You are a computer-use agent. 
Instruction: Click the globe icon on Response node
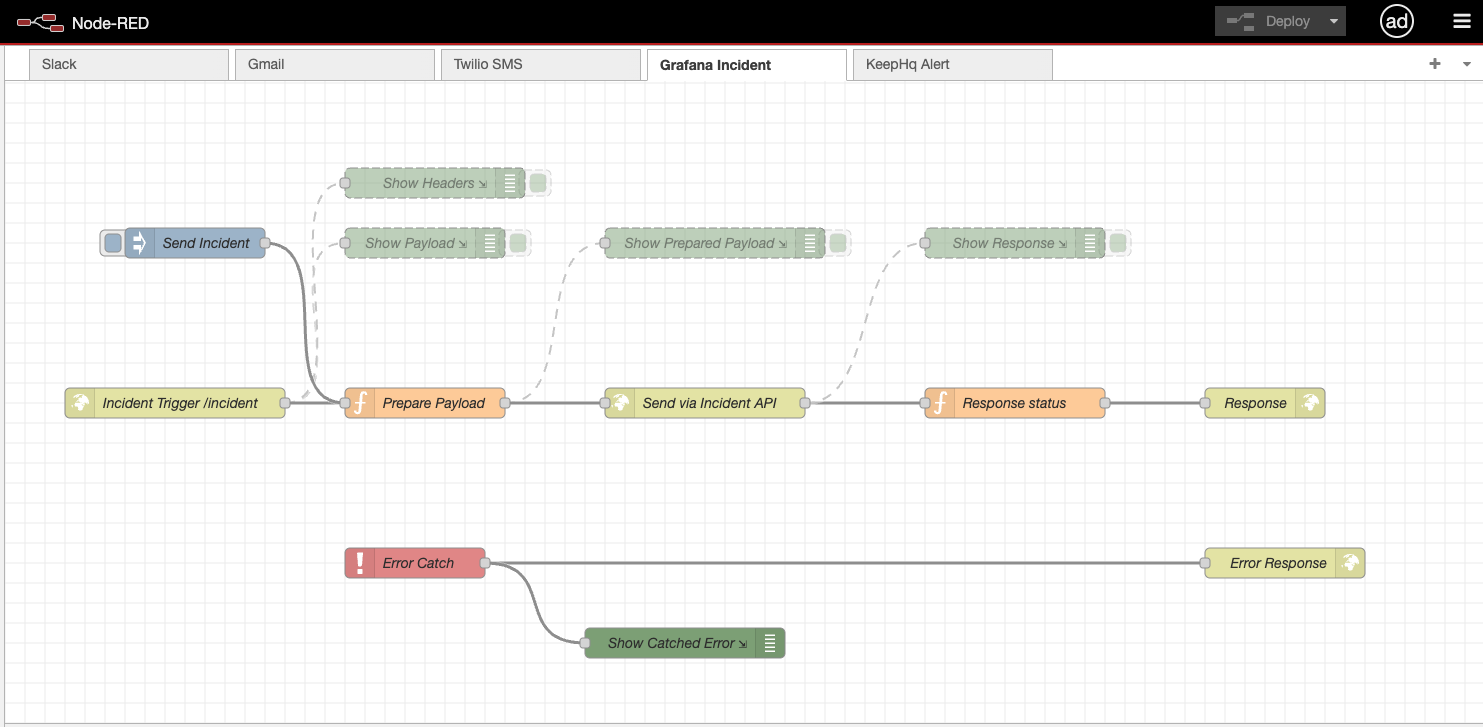point(1310,403)
